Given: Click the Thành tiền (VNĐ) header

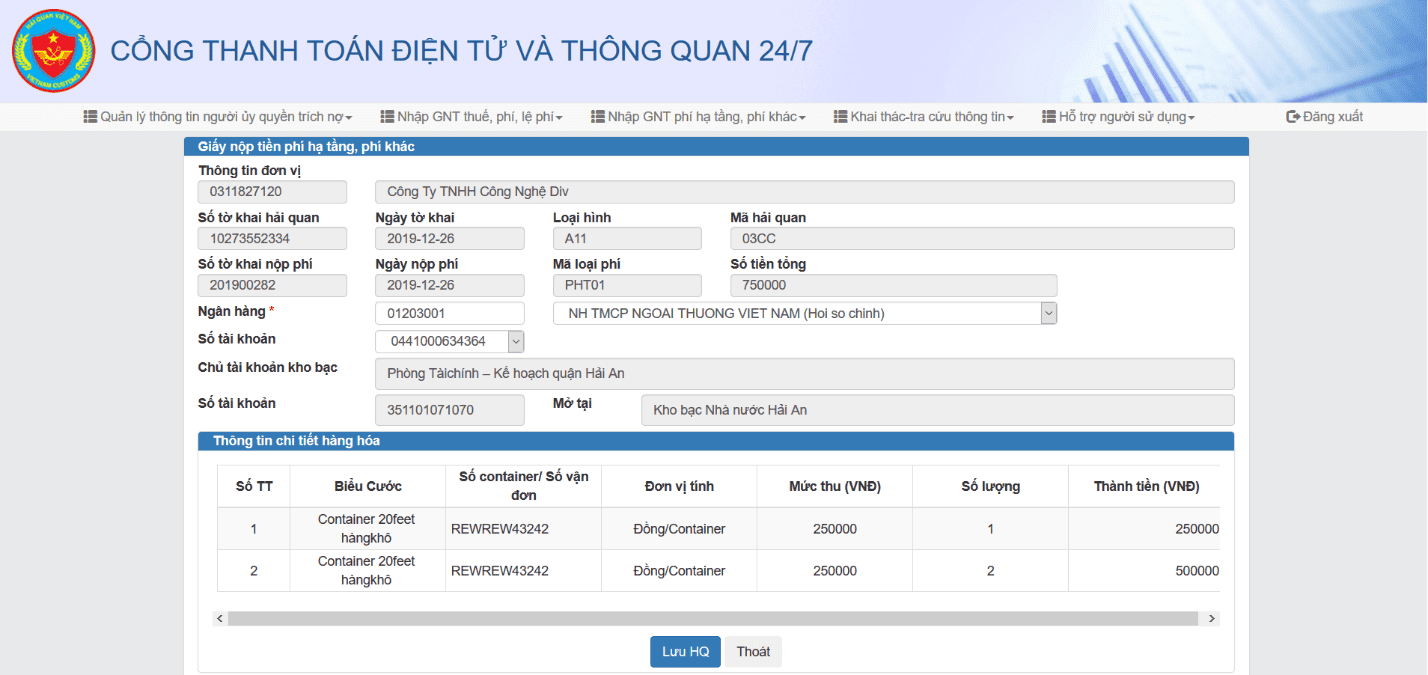Looking at the screenshot, I should point(1145,486).
